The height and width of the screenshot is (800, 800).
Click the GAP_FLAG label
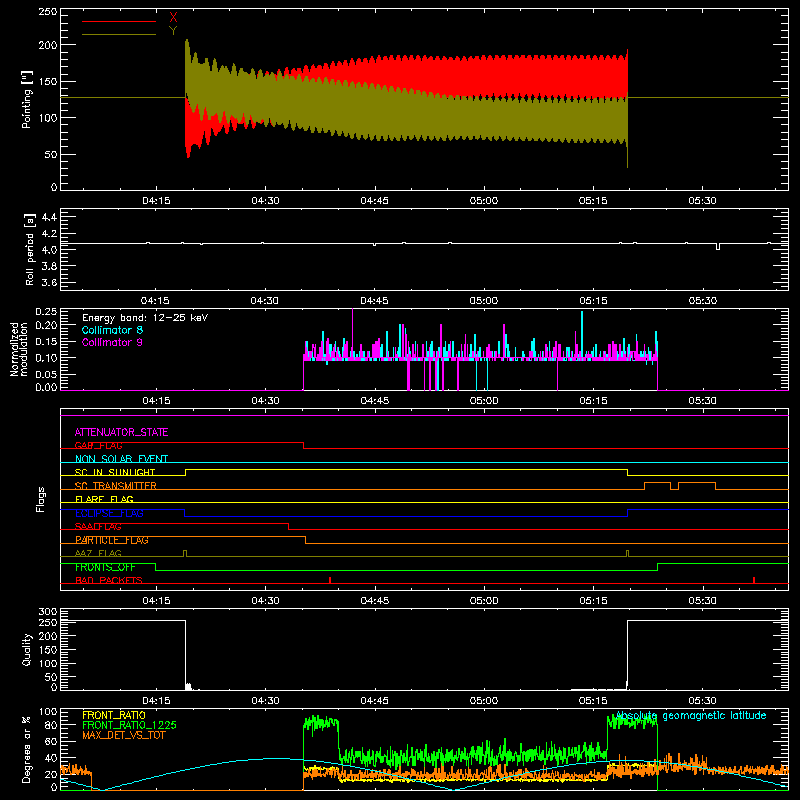click(x=98, y=445)
